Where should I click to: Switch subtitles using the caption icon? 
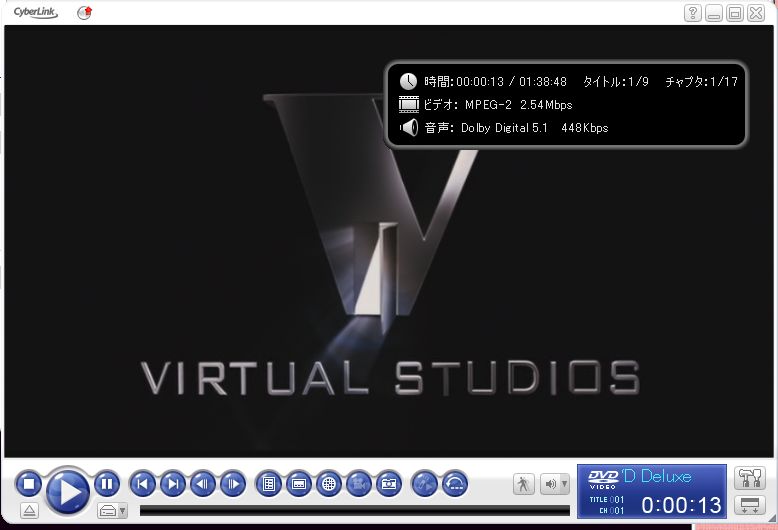pos(299,484)
